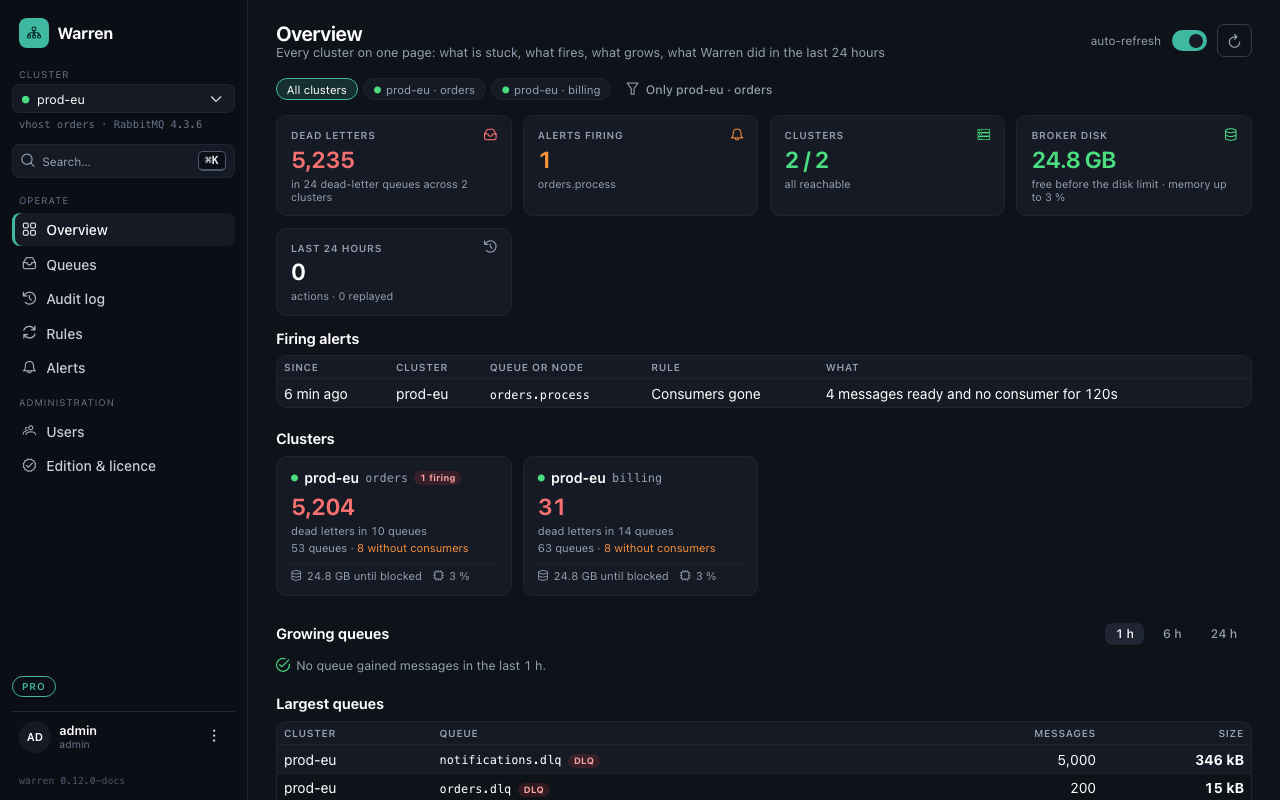This screenshot has width=1280, height=800.
Task: Click the notifications.dlq queue row
Action: [764, 760]
